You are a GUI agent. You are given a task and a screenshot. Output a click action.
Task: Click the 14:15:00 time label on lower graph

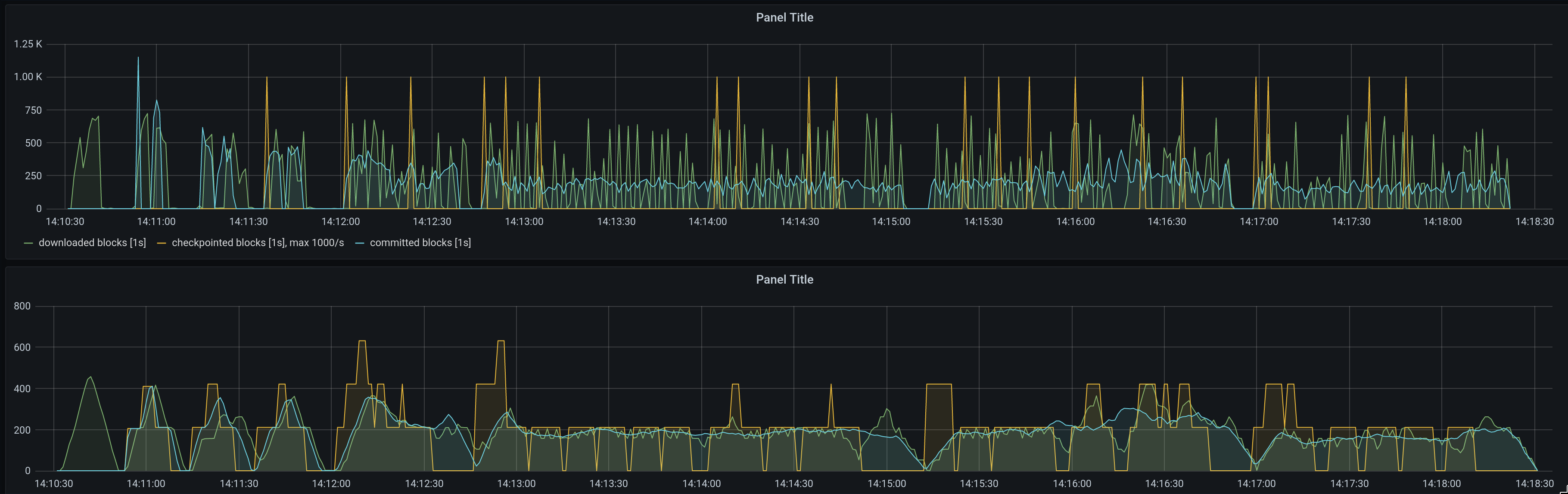[886, 484]
